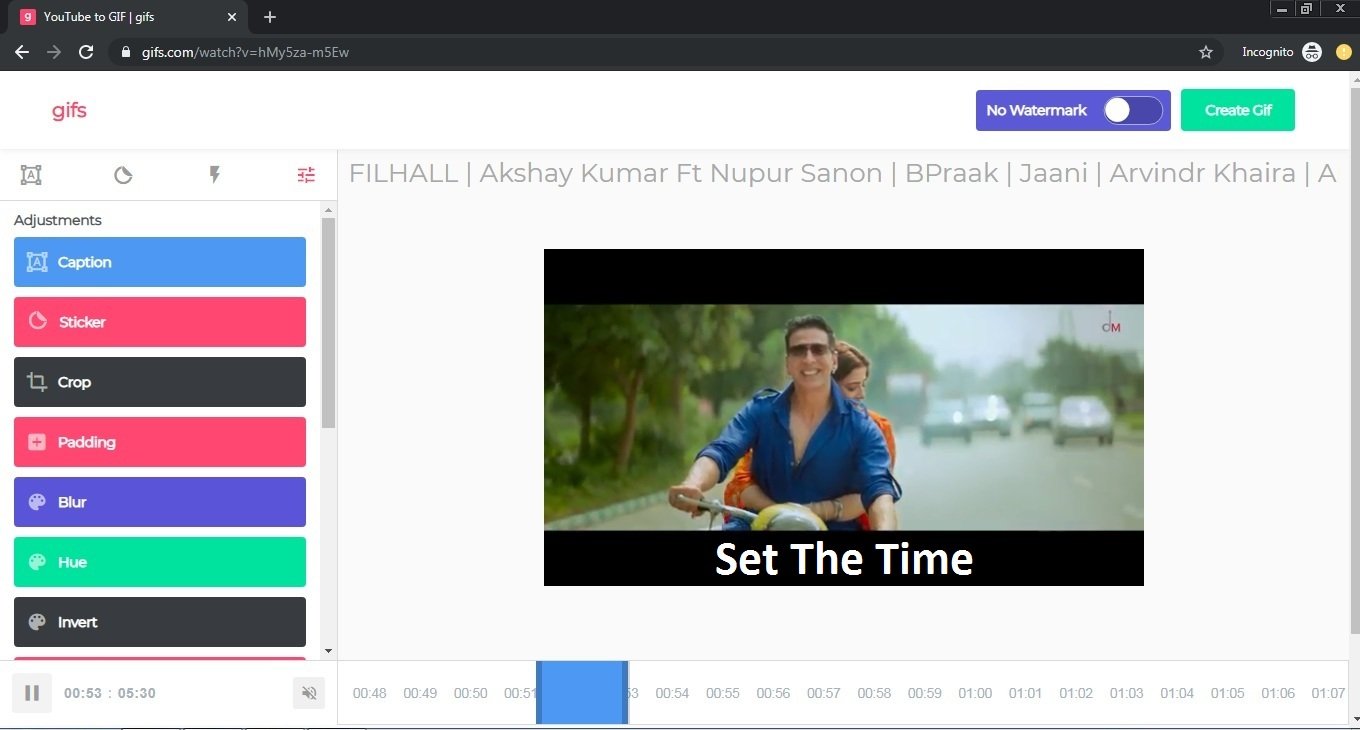The height and width of the screenshot is (730, 1360).
Task: Click the Create Gif button
Action: click(1238, 110)
